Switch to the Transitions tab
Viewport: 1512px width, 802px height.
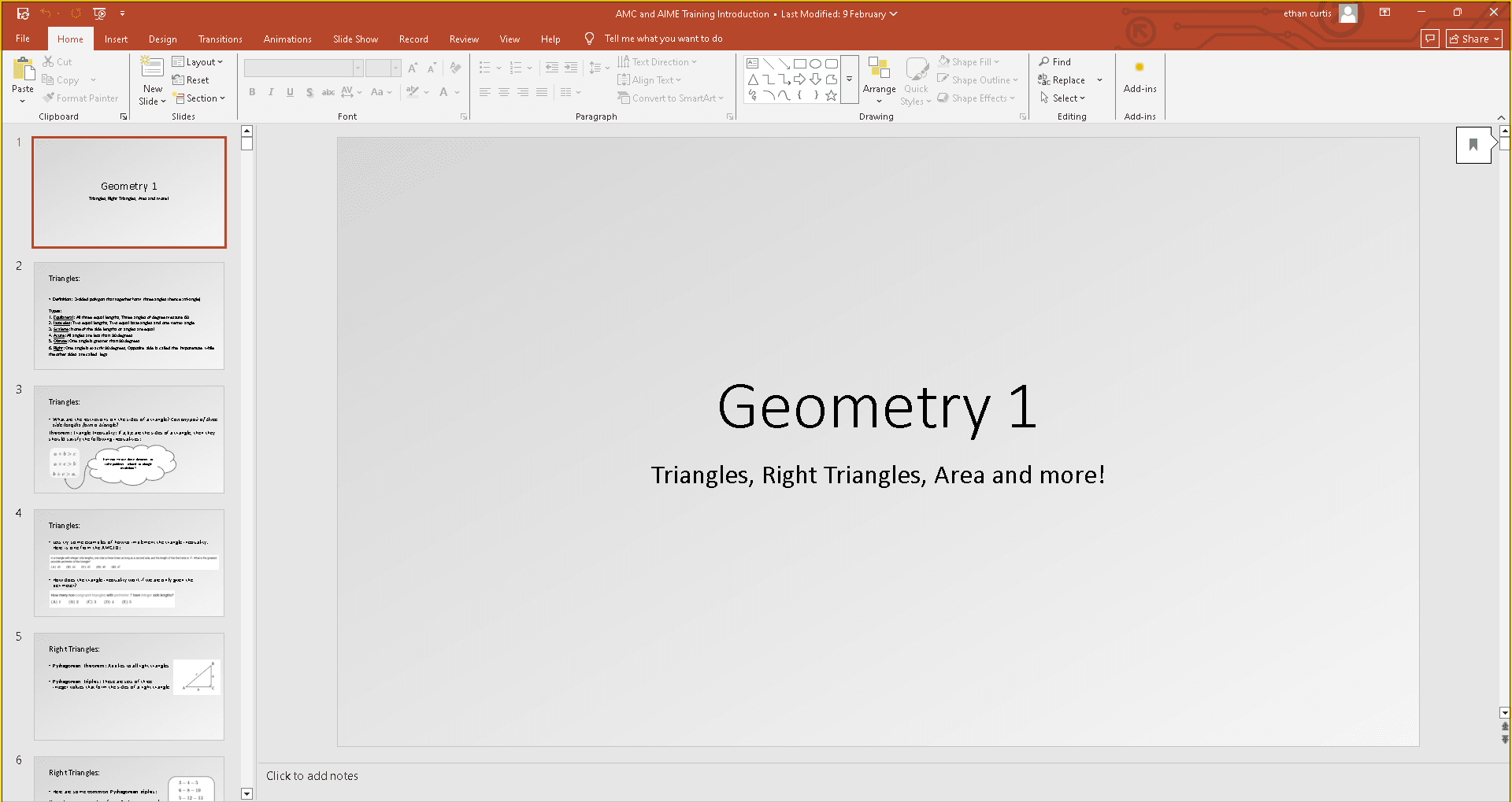[220, 39]
